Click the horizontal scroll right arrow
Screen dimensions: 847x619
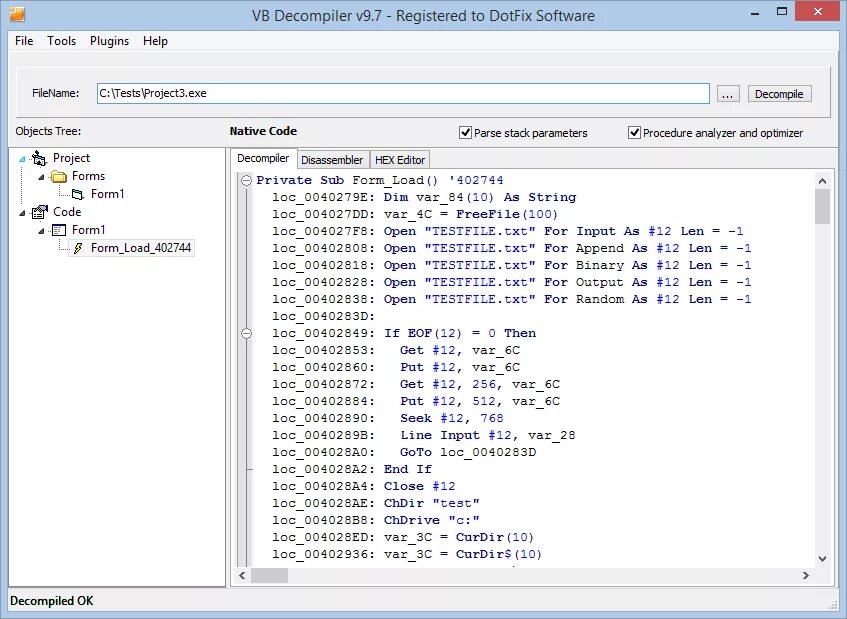point(805,576)
